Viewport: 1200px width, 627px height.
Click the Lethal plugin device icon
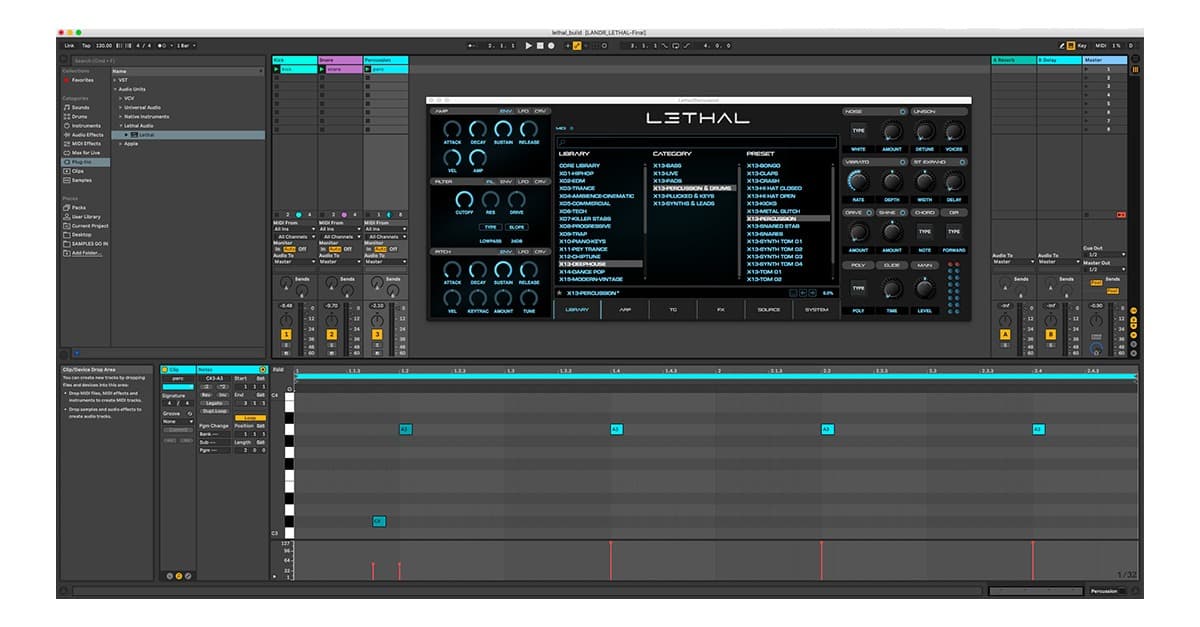click(x=134, y=134)
